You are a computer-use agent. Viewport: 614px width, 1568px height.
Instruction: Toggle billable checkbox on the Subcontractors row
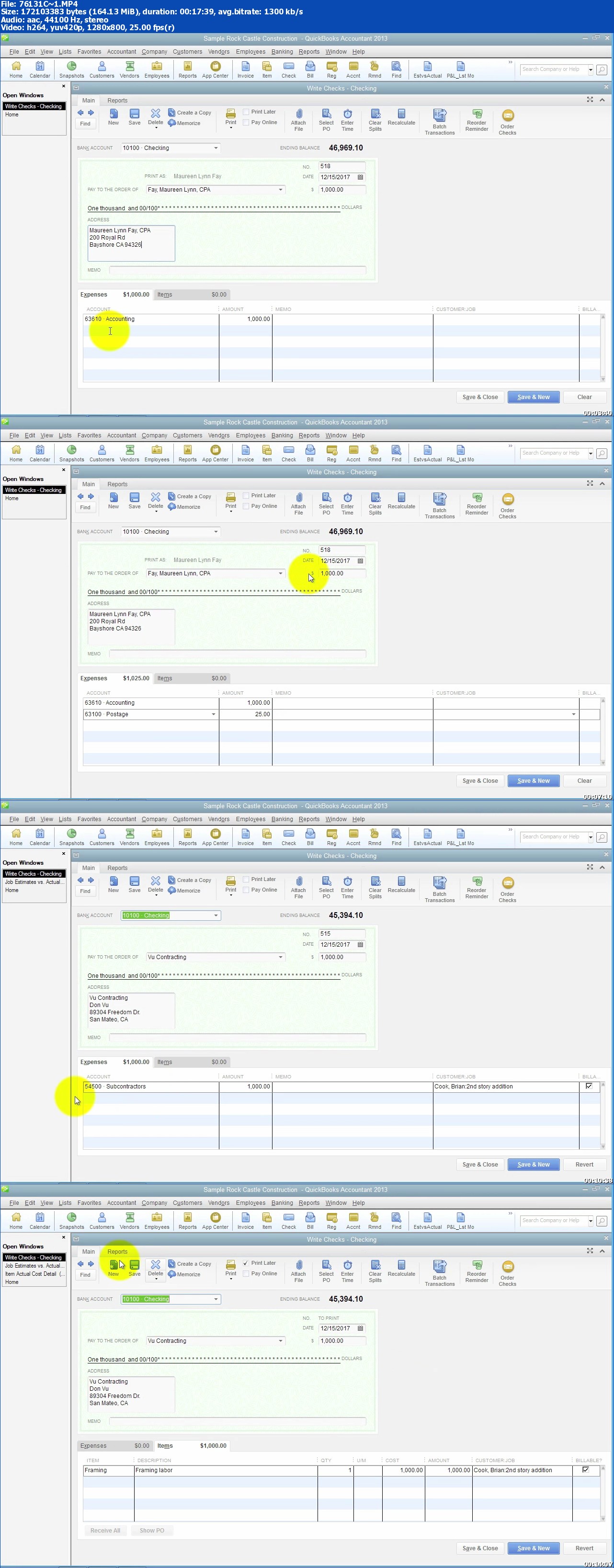pyautogui.click(x=589, y=1086)
